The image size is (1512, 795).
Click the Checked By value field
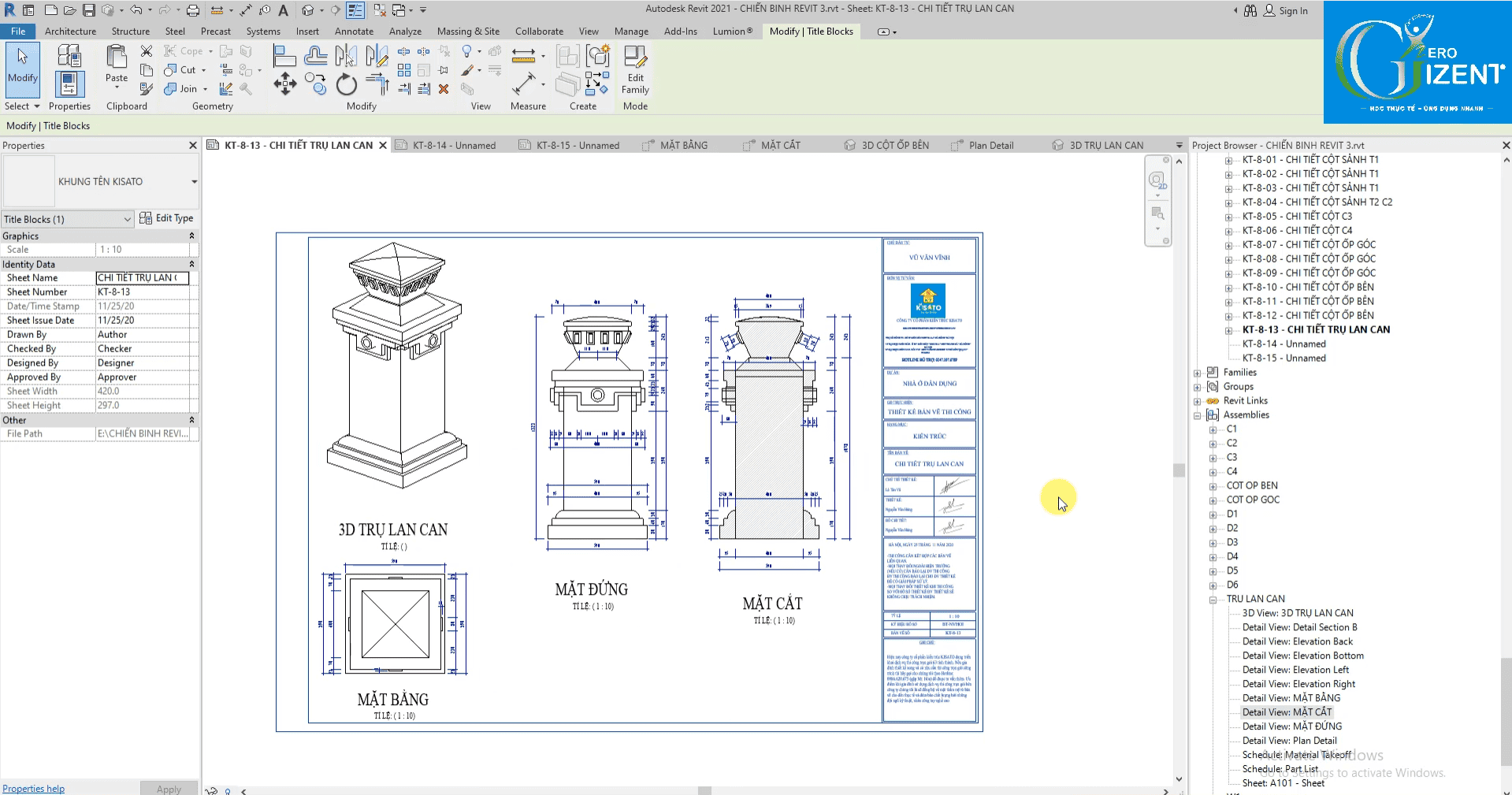pos(142,349)
